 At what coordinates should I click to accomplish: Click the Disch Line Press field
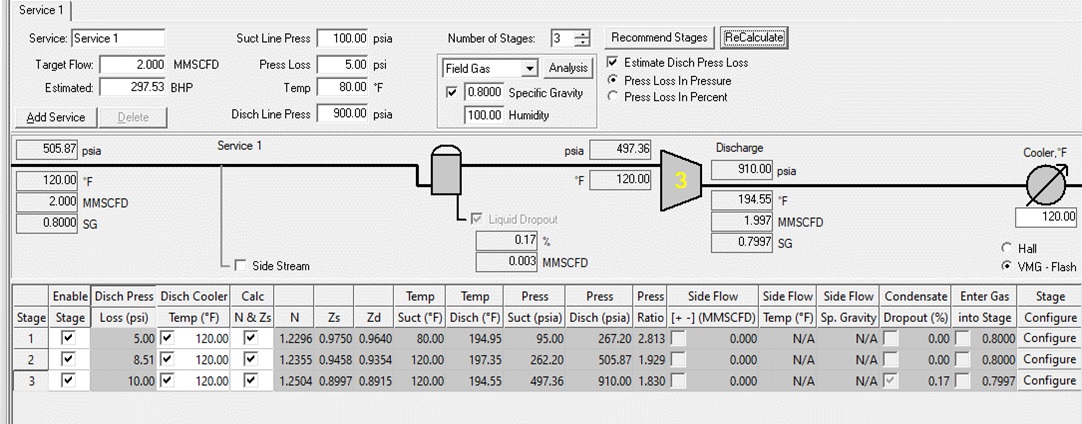click(x=342, y=114)
